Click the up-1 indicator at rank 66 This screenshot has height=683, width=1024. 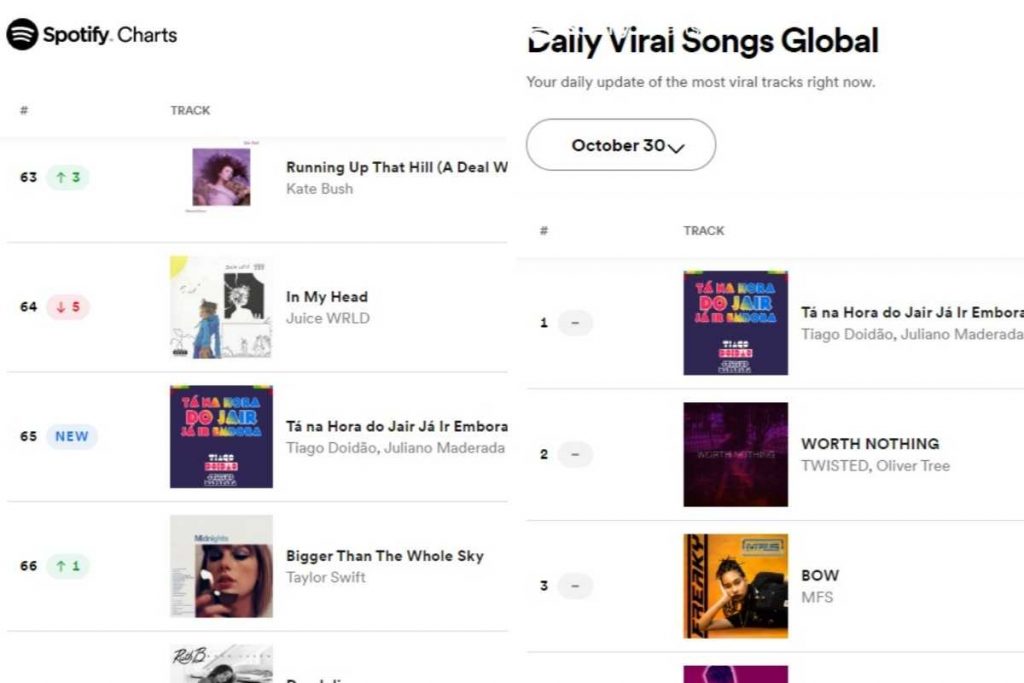click(x=68, y=566)
